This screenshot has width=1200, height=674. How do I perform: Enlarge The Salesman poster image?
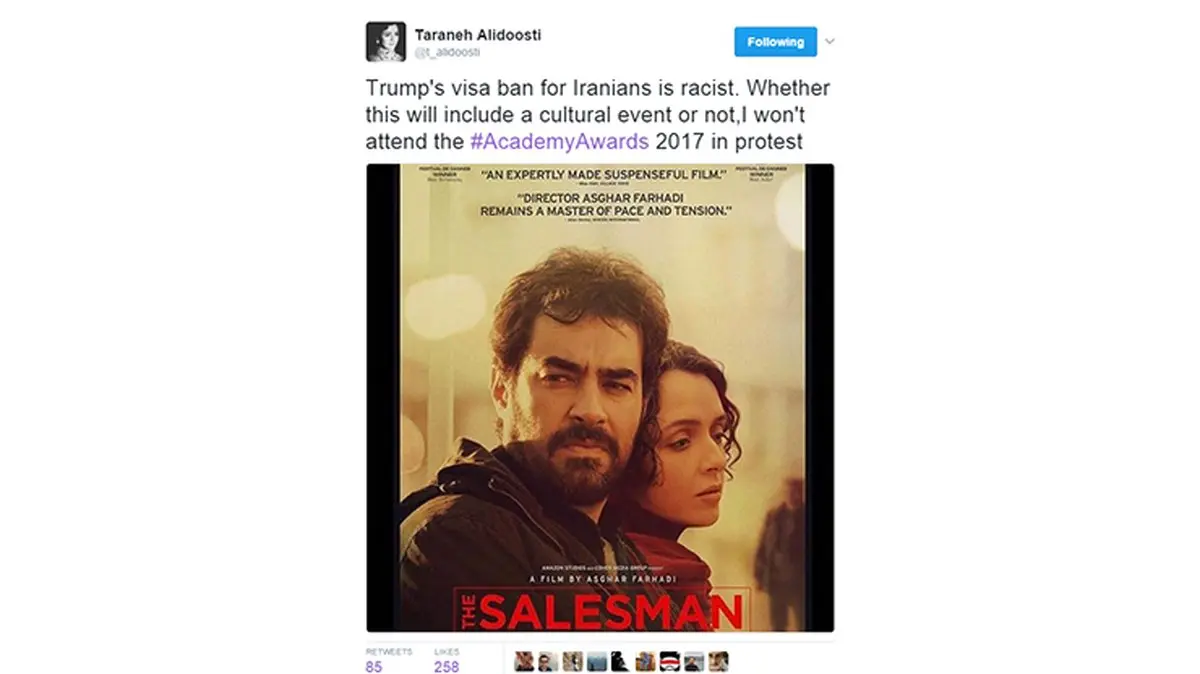(600, 397)
